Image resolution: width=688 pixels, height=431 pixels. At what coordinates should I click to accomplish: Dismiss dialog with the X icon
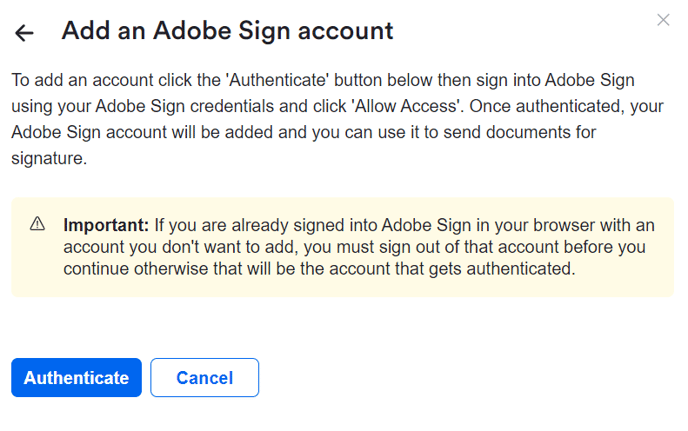tap(663, 20)
